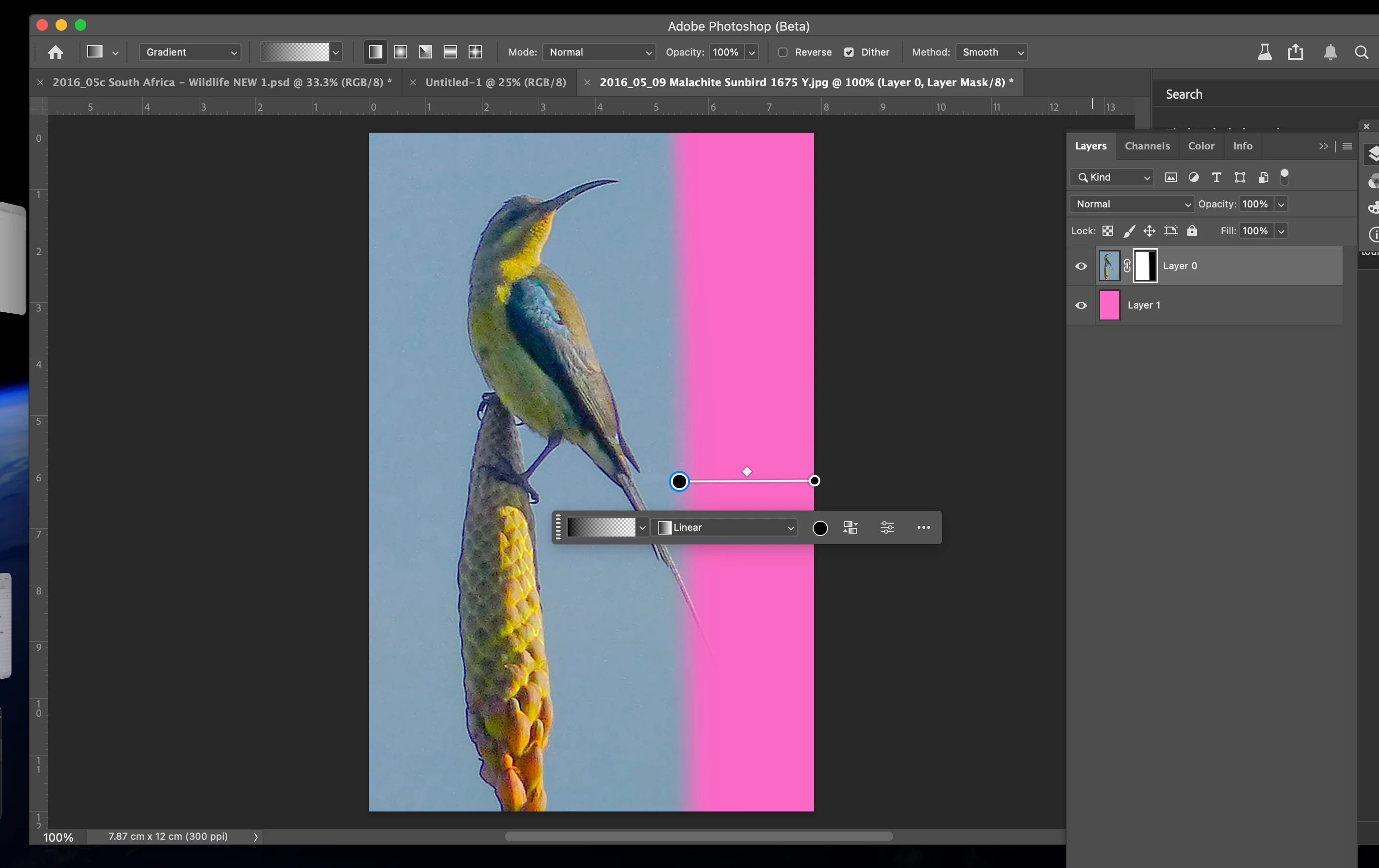This screenshot has height=868, width=1379.
Task: Click the Home icon in options bar
Action: tap(56, 52)
